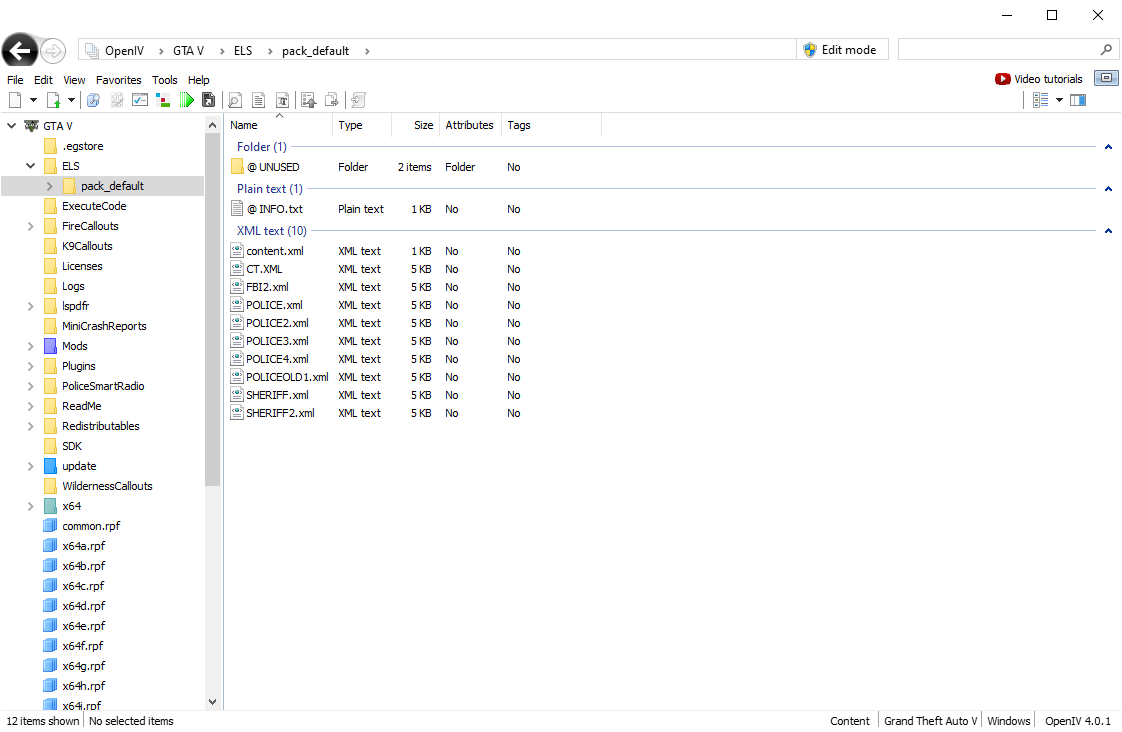The width and height of the screenshot is (1122, 732).
Task: Collapse the Folder (1) group
Action: [1108, 147]
